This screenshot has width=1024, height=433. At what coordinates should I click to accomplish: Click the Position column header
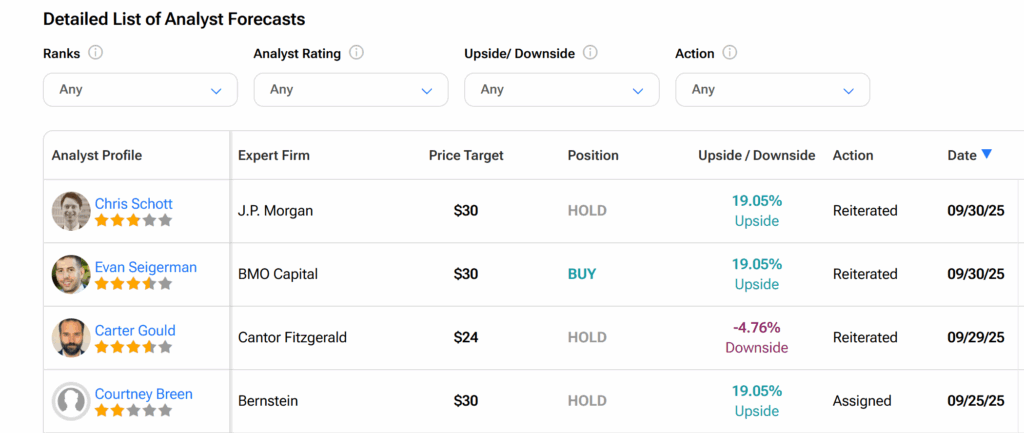593,155
